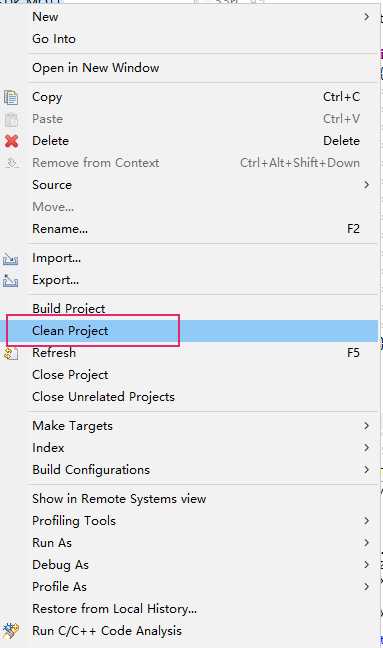Click the Remove from Context icon
The width and height of the screenshot is (383, 648).
pos(12,163)
